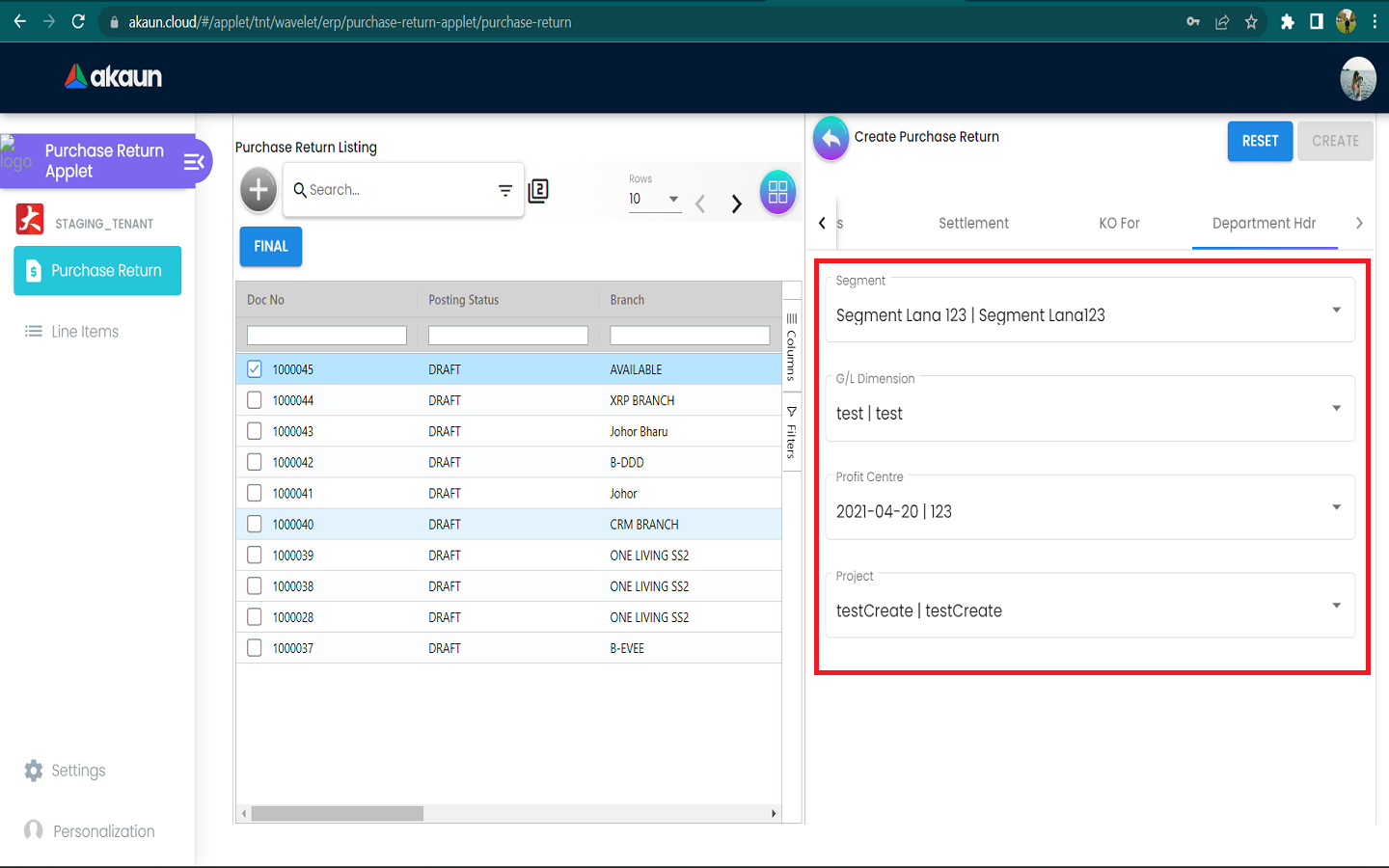Select the checkbox for document 1000040

pos(255,524)
